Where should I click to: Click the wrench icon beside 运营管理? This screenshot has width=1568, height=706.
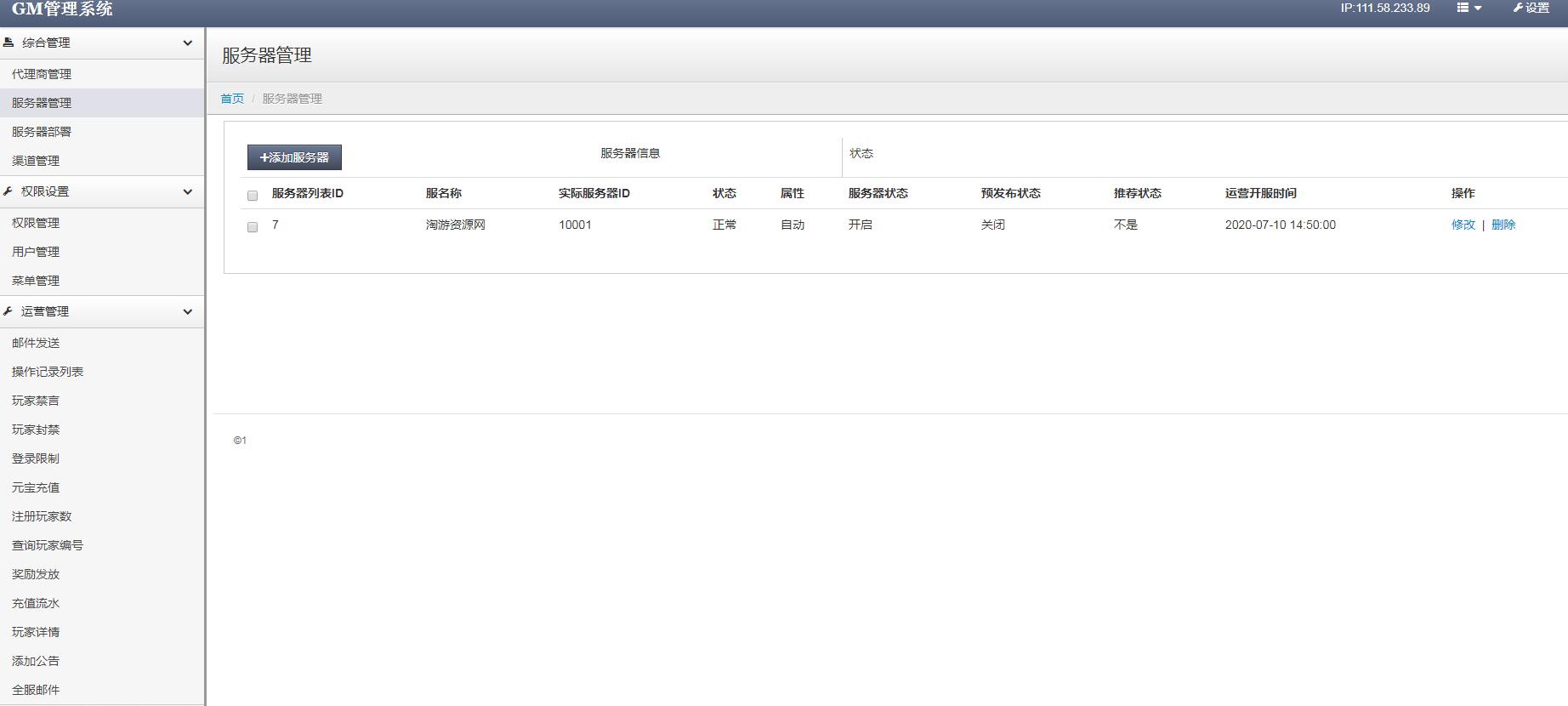(x=9, y=311)
